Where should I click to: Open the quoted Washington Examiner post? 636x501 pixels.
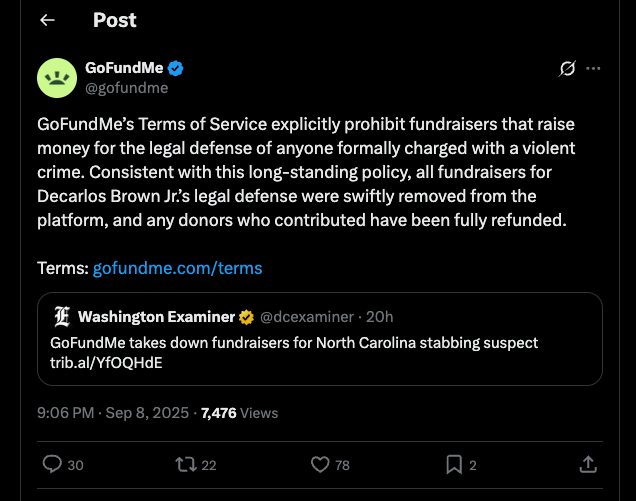tap(320, 339)
